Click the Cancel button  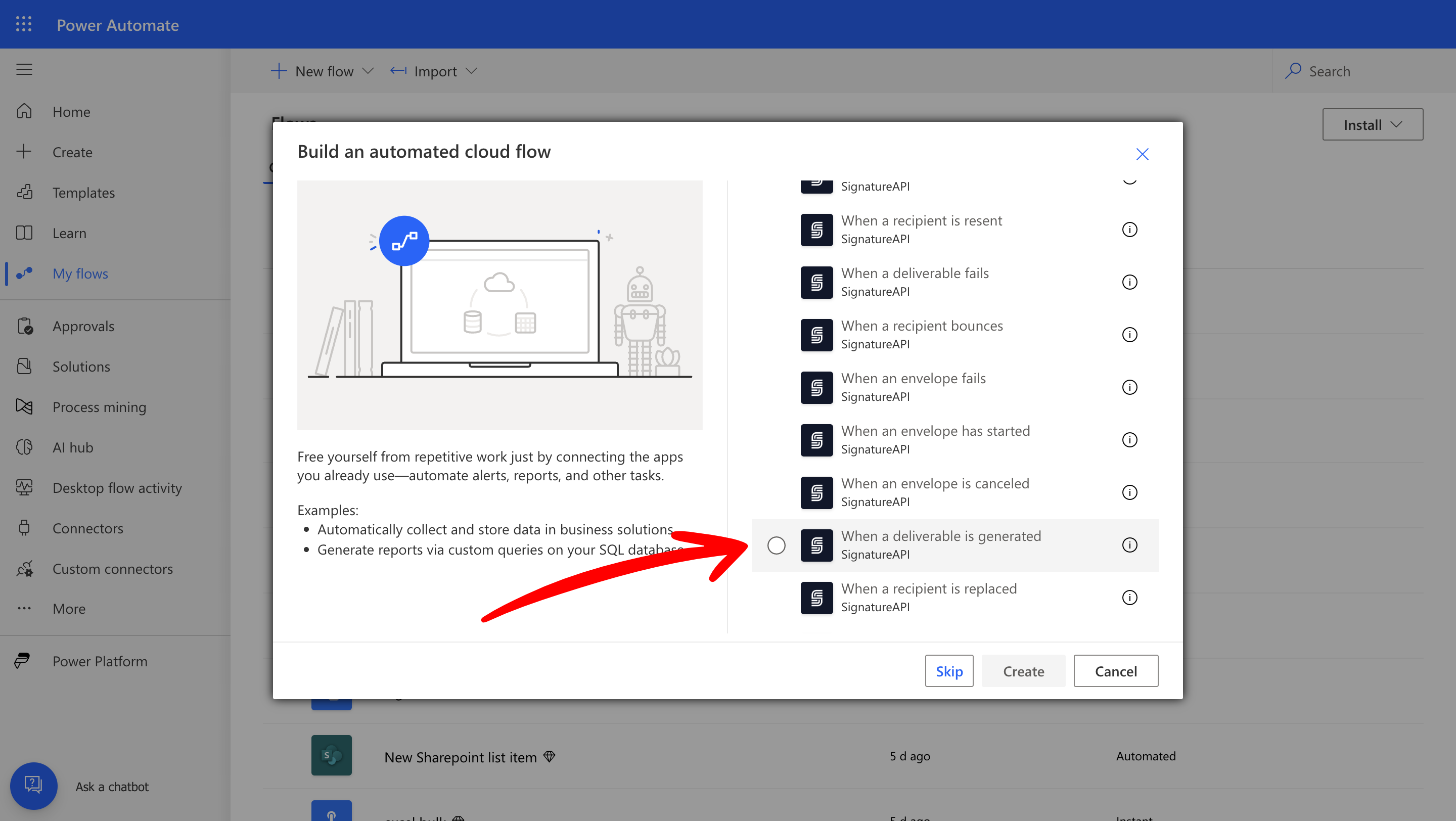click(x=1115, y=671)
